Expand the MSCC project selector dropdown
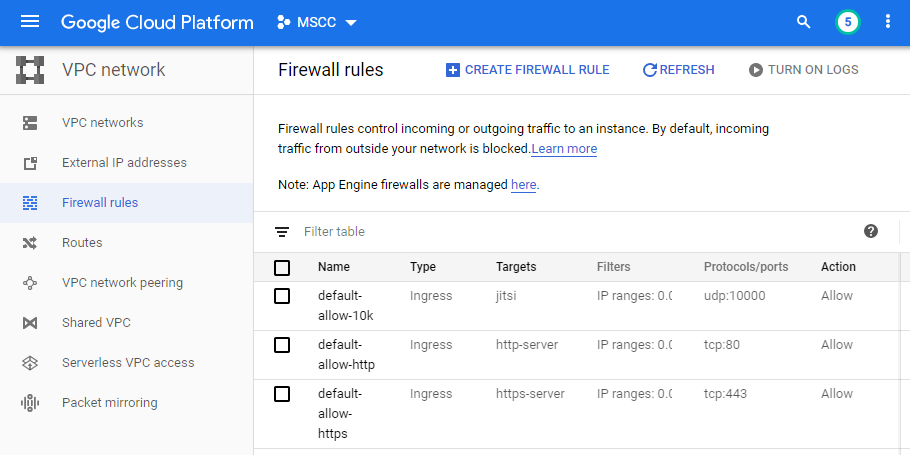Screen dimensions: 910x455 pyautogui.click(x=317, y=23)
